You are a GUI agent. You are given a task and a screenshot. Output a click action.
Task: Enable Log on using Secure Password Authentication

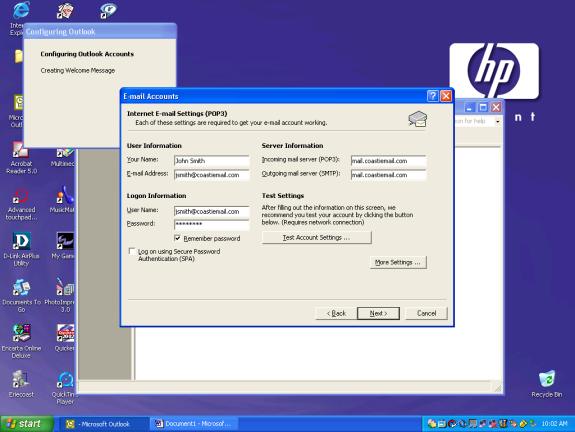(132, 252)
